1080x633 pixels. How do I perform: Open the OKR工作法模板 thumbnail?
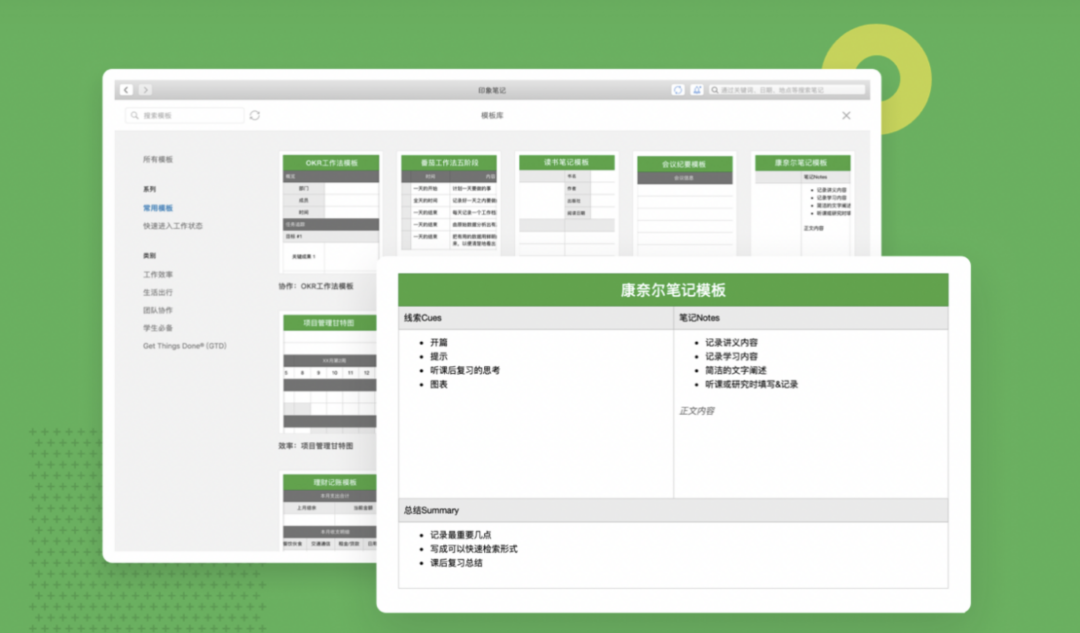point(331,213)
